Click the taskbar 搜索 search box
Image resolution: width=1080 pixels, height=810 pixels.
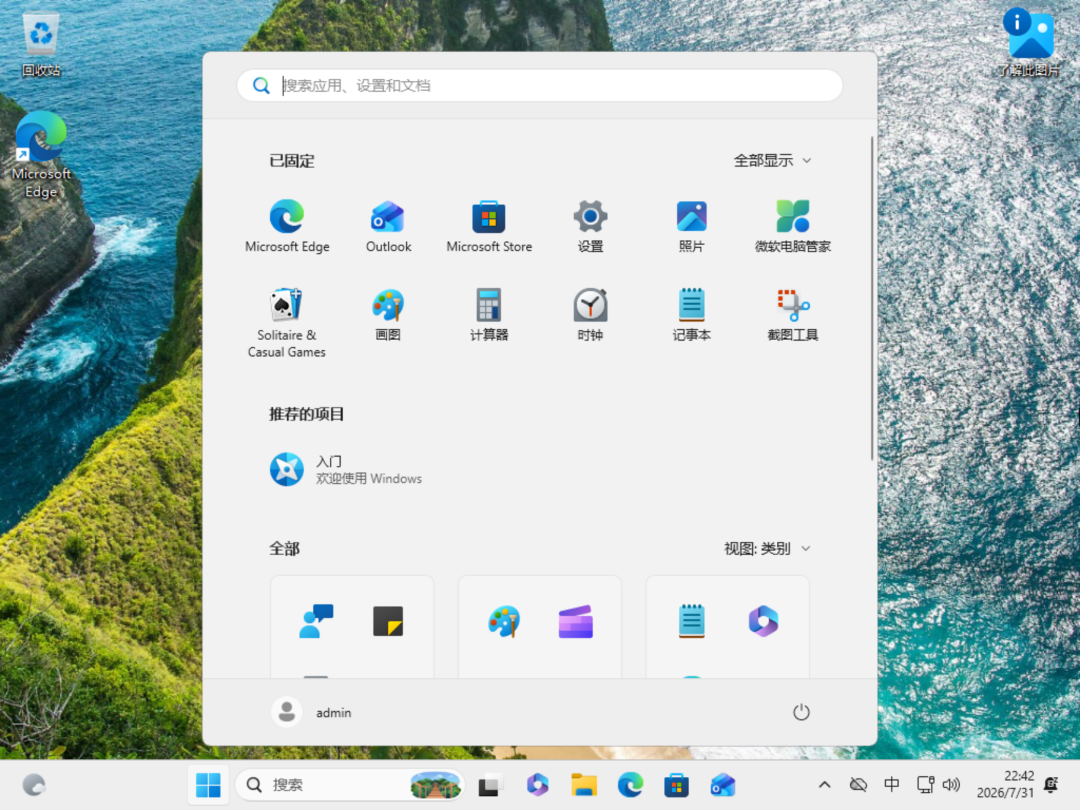[350, 785]
